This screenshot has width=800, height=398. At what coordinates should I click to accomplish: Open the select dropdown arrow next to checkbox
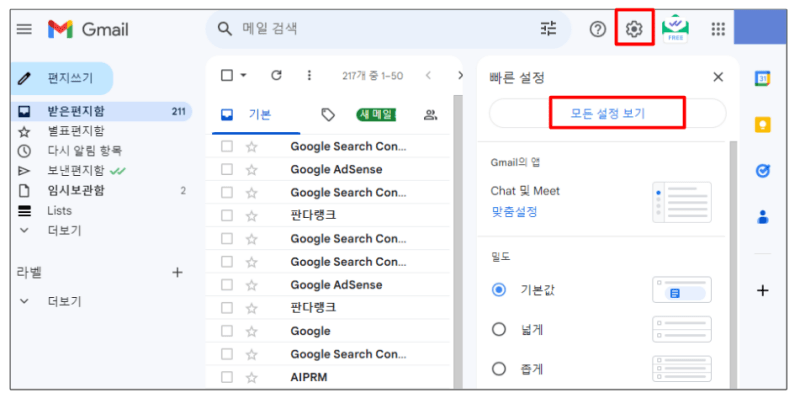click(x=243, y=76)
